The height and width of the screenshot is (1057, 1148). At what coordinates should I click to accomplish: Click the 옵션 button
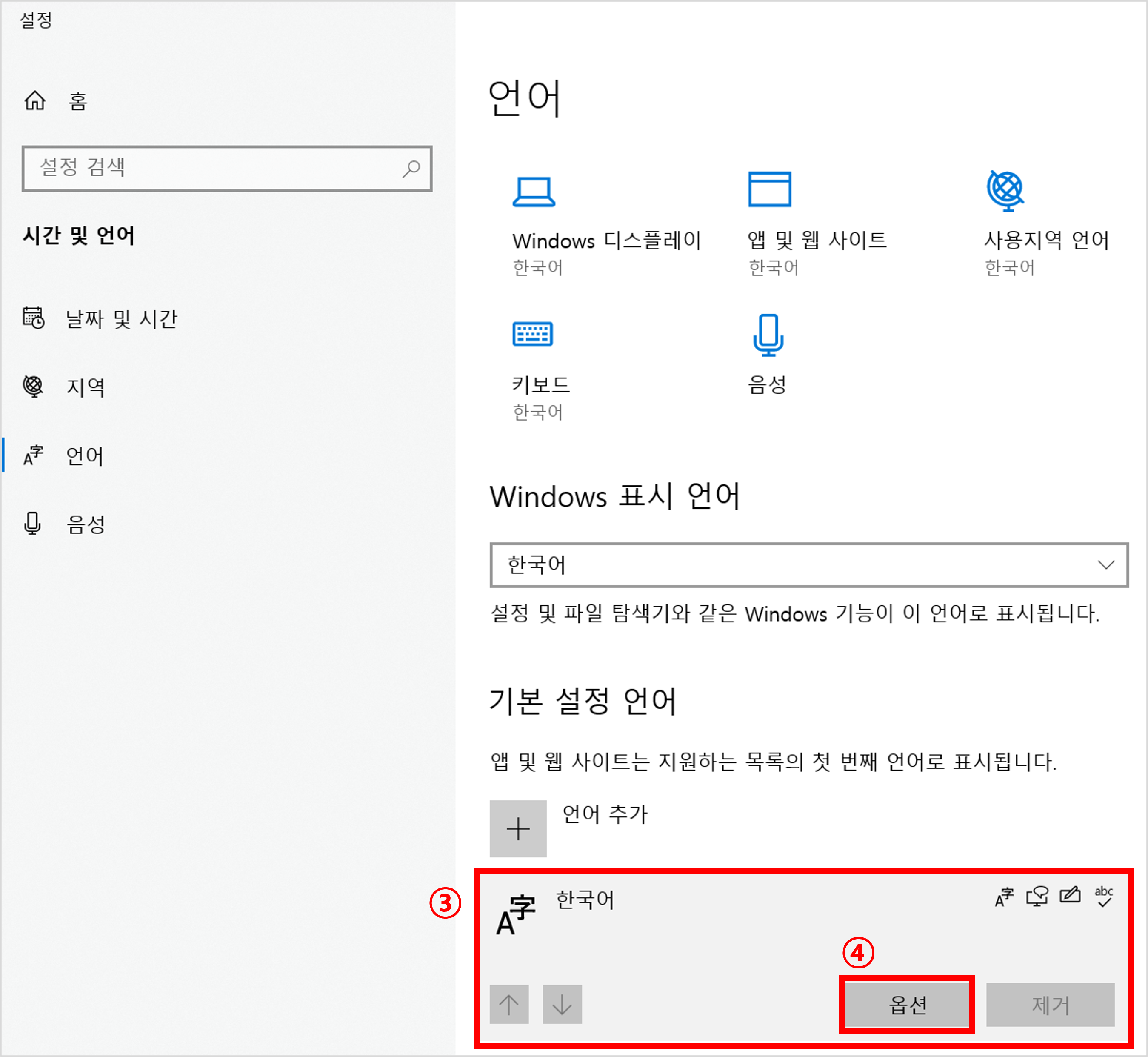[x=907, y=1005]
